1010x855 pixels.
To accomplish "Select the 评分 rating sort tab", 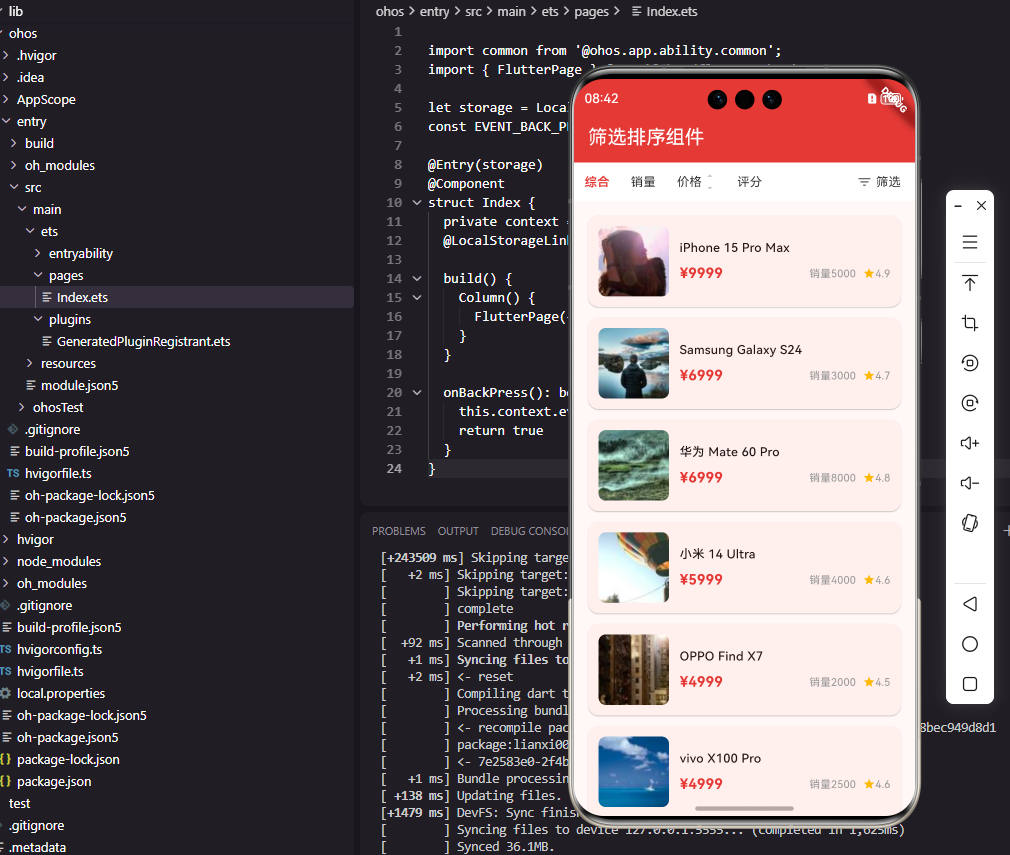I will pos(749,182).
